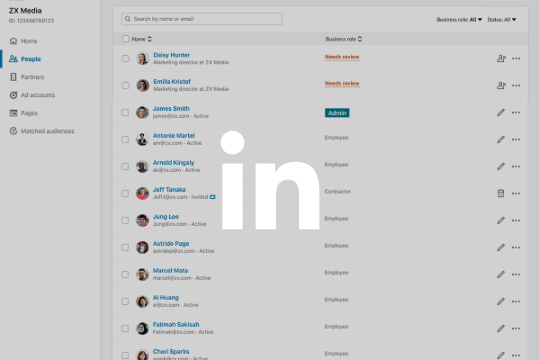Screen dimensions: 540x360
Task: Edit Antonie Martel with pencil icon
Action: (x=501, y=140)
